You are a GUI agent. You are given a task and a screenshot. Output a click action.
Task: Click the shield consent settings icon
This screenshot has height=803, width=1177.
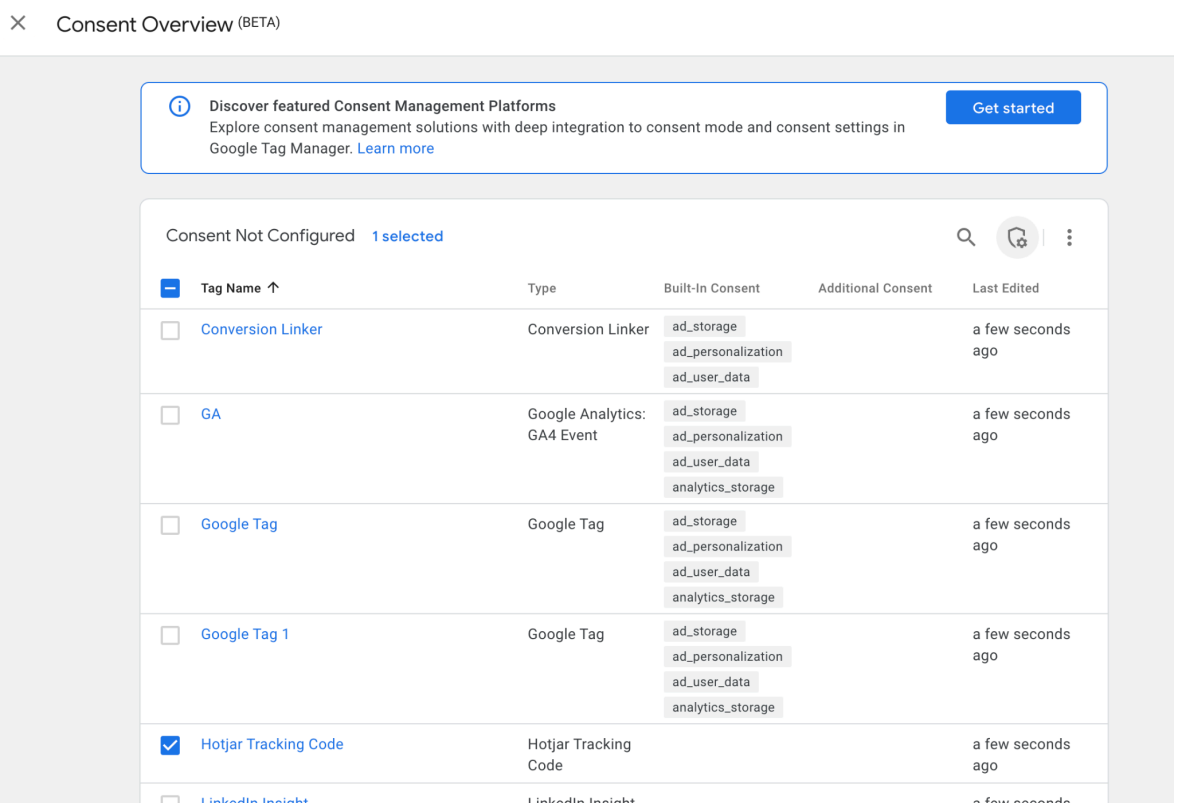click(x=1017, y=237)
